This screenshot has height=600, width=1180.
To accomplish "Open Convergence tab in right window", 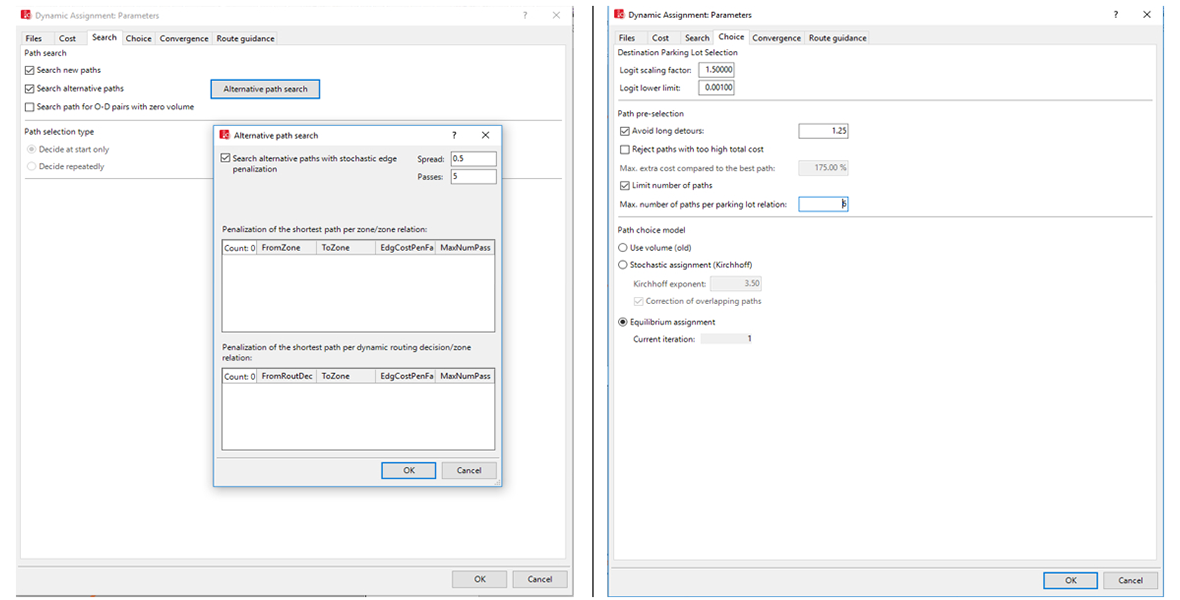I will 776,38.
